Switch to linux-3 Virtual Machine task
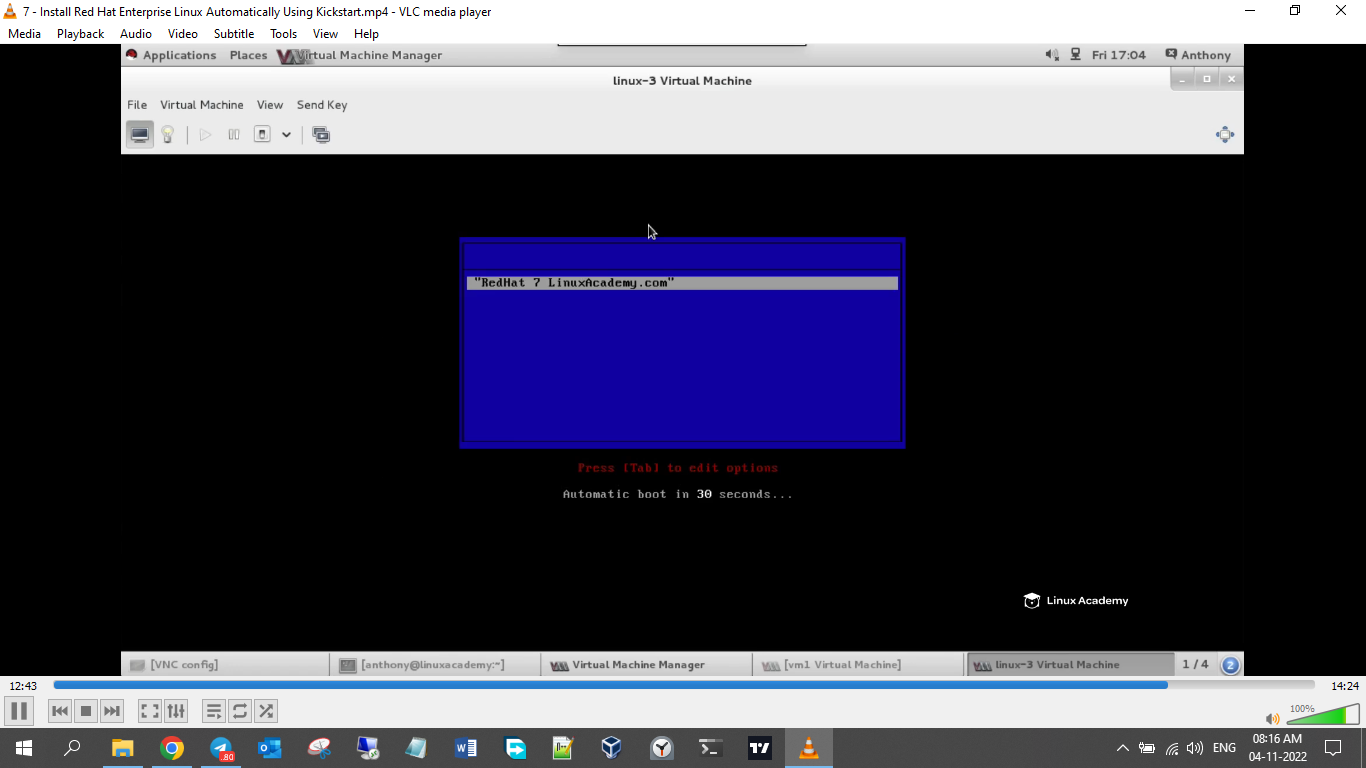Image resolution: width=1366 pixels, height=768 pixels. point(1070,664)
